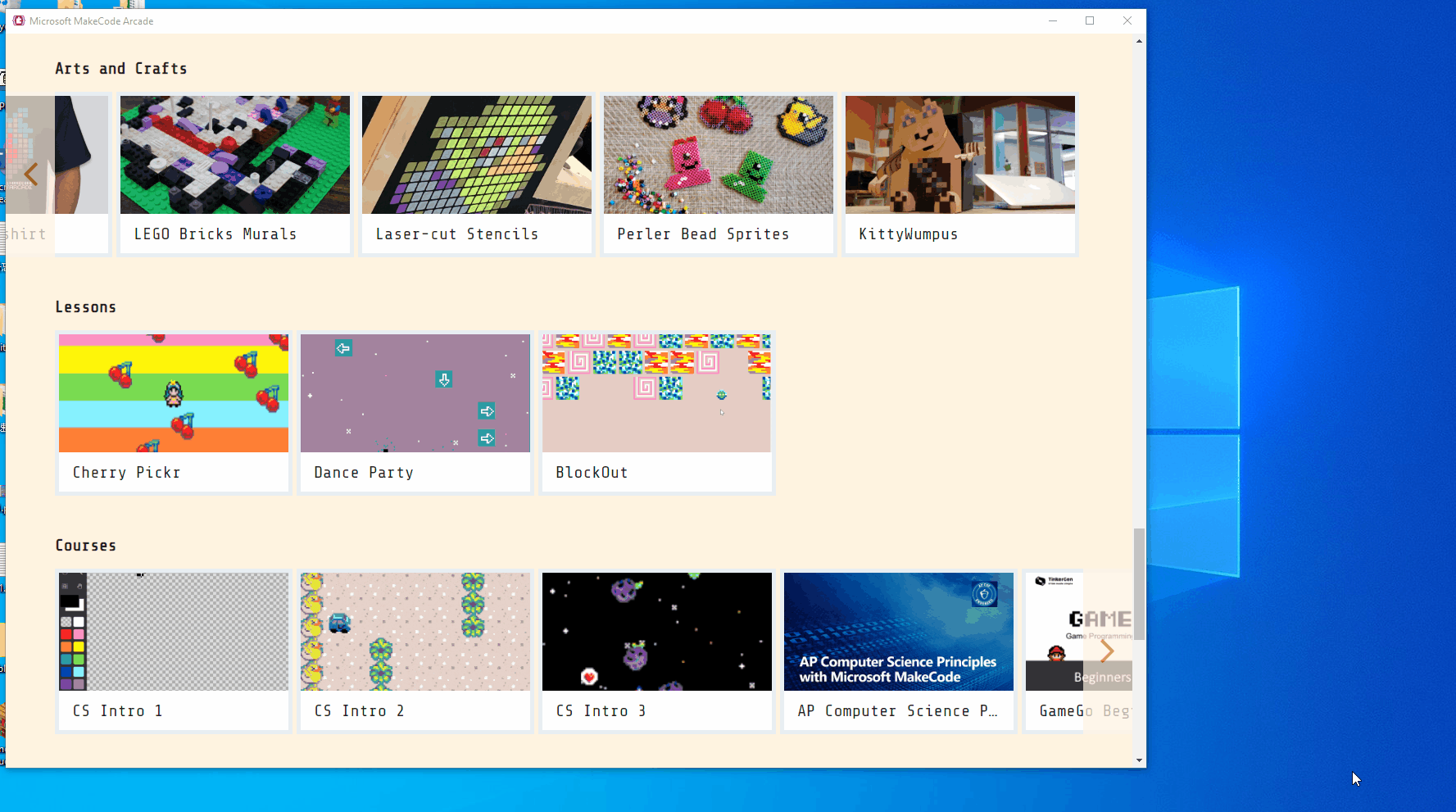The height and width of the screenshot is (812, 1456).
Task: Open the GameGo Beginners course card
Action: tap(1079, 651)
